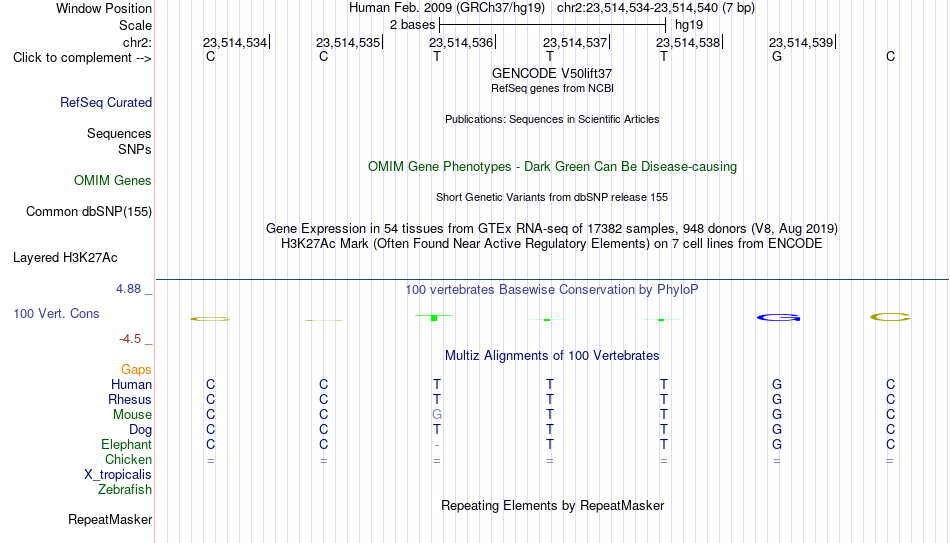This screenshot has height=543, width=950.
Task: Click the 100 Vert. Cons track label
Action: tap(56, 313)
